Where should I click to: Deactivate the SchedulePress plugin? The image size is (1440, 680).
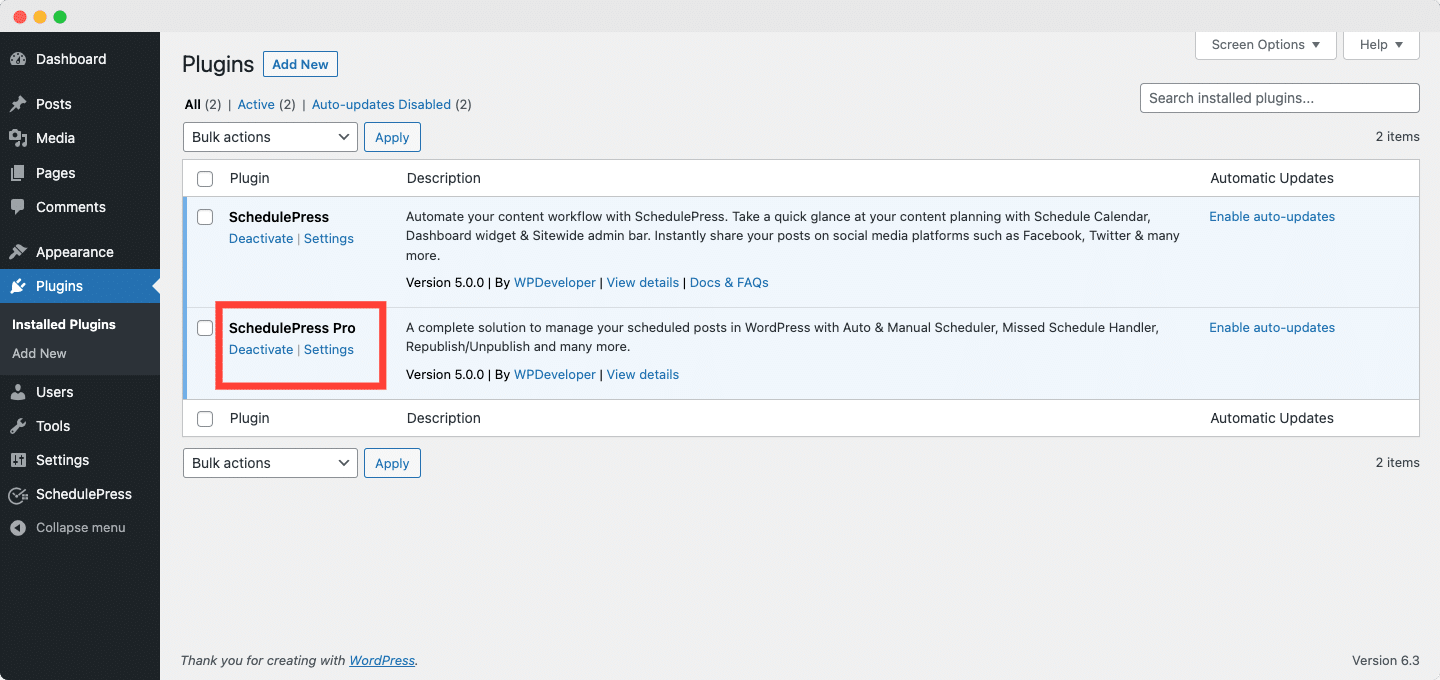pos(261,238)
